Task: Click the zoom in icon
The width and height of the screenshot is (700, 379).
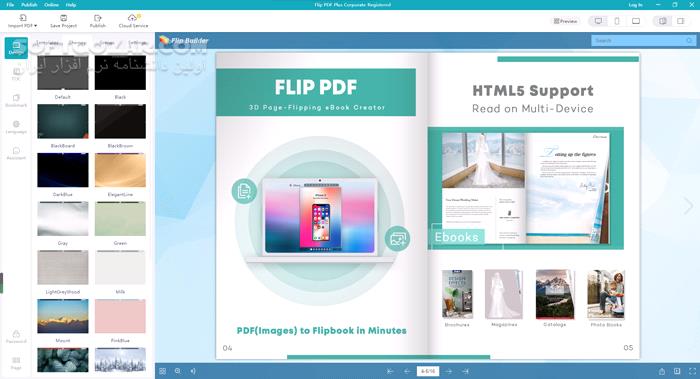Action: (x=178, y=371)
